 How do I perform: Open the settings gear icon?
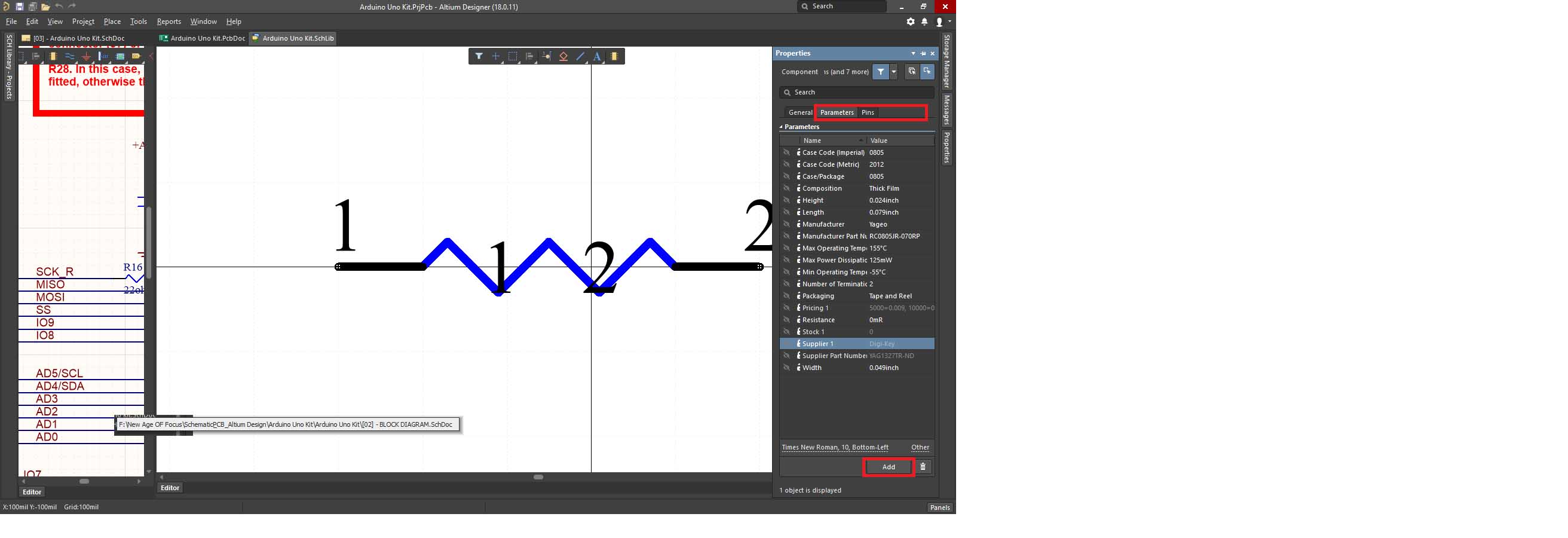click(x=910, y=22)
